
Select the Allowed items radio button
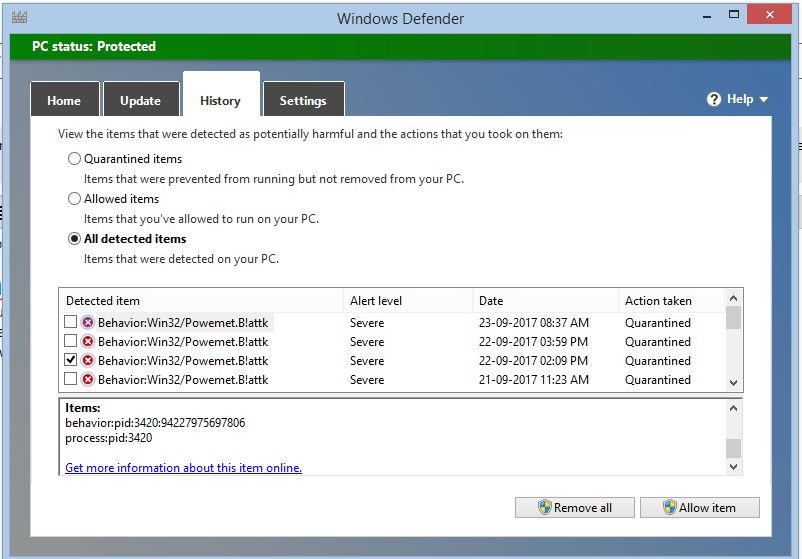[74, 198]
